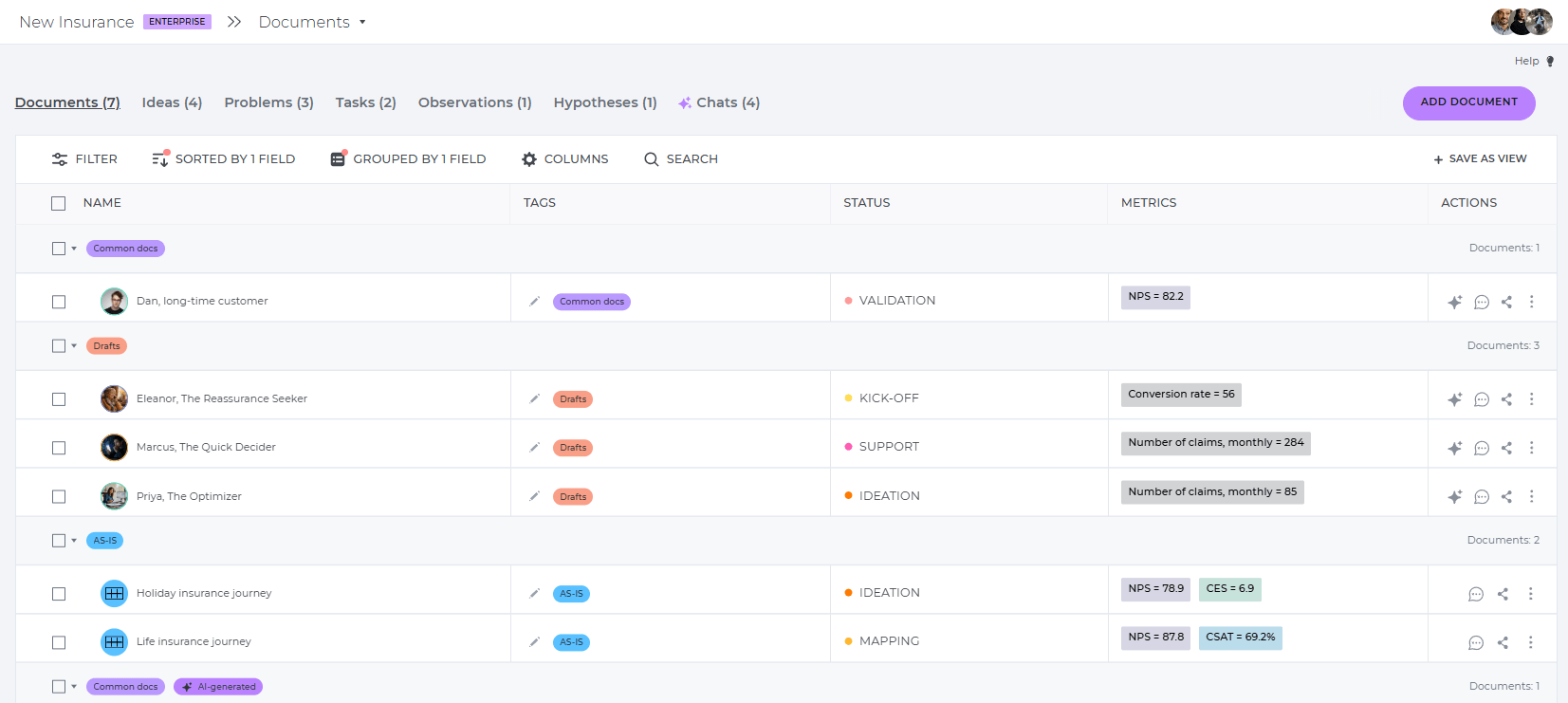Share Eleanor, The Reassurance Seeker document
Image resolution: width=1568 pixels, height=703 pixels.
coord(1506,399)
